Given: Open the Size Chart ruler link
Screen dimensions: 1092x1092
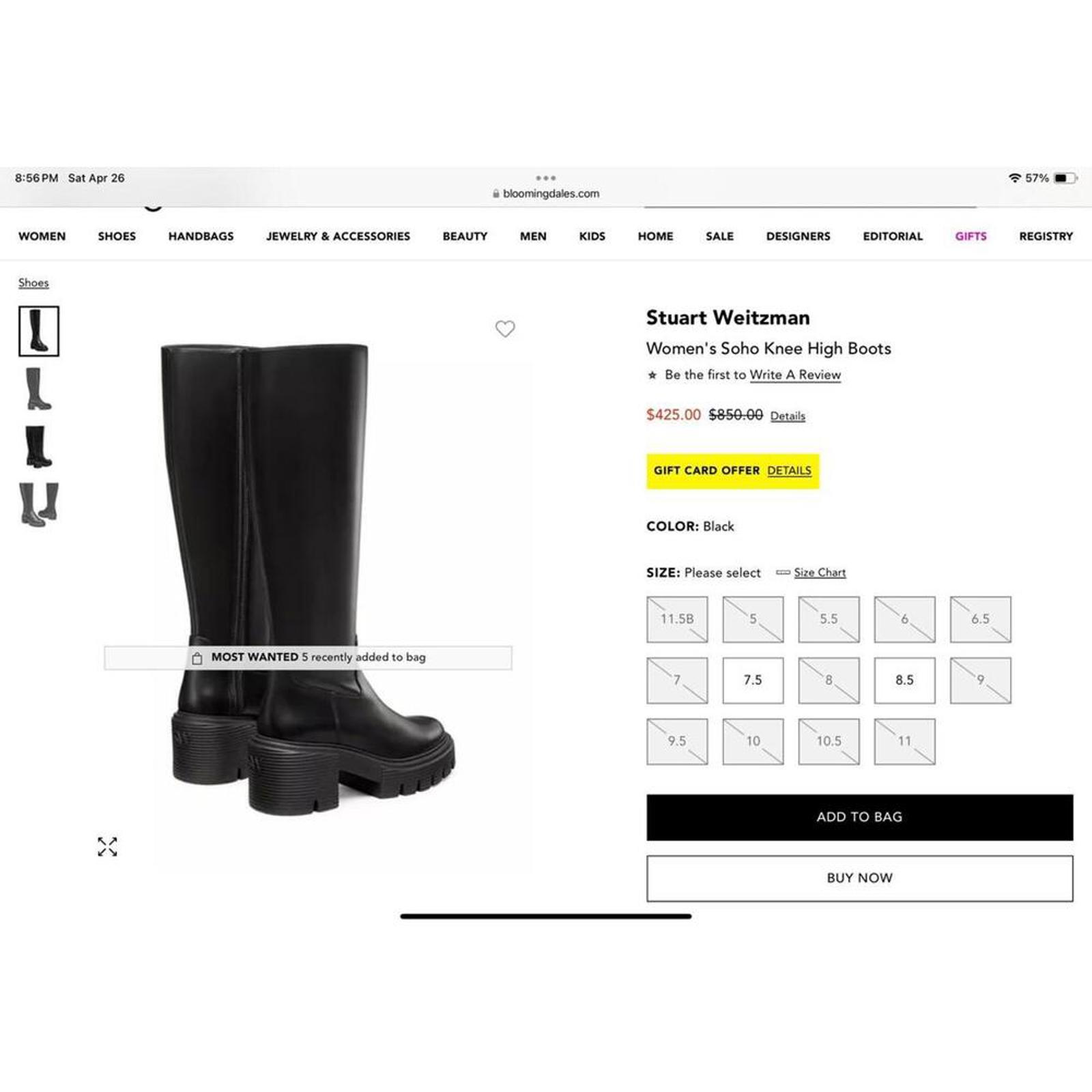Looking at the screenshot, I should 819,573.
